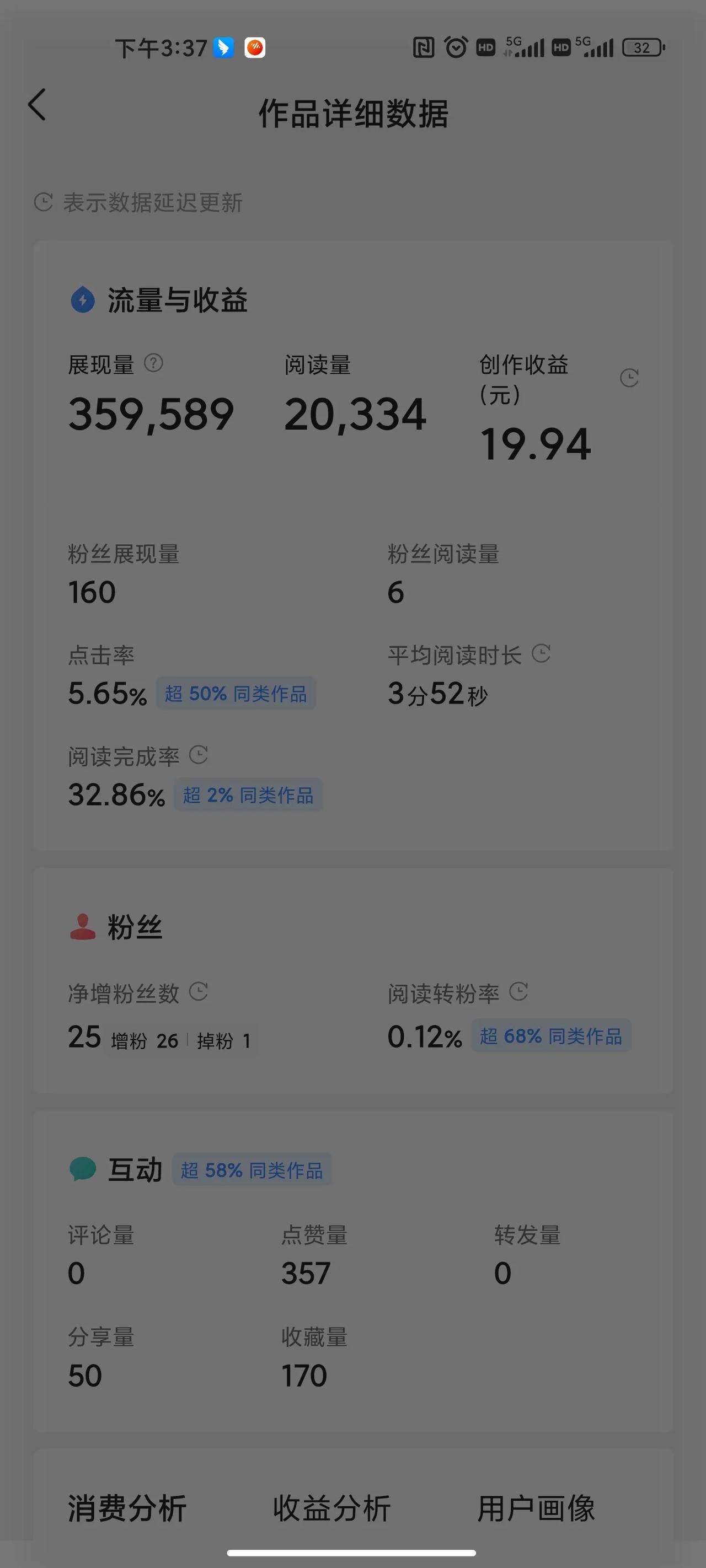The height and width of the screenshot is (1568, 706).
Task: Tap the clock icon beside 表示数据延迟更新
Action: (x=43, y=202)
